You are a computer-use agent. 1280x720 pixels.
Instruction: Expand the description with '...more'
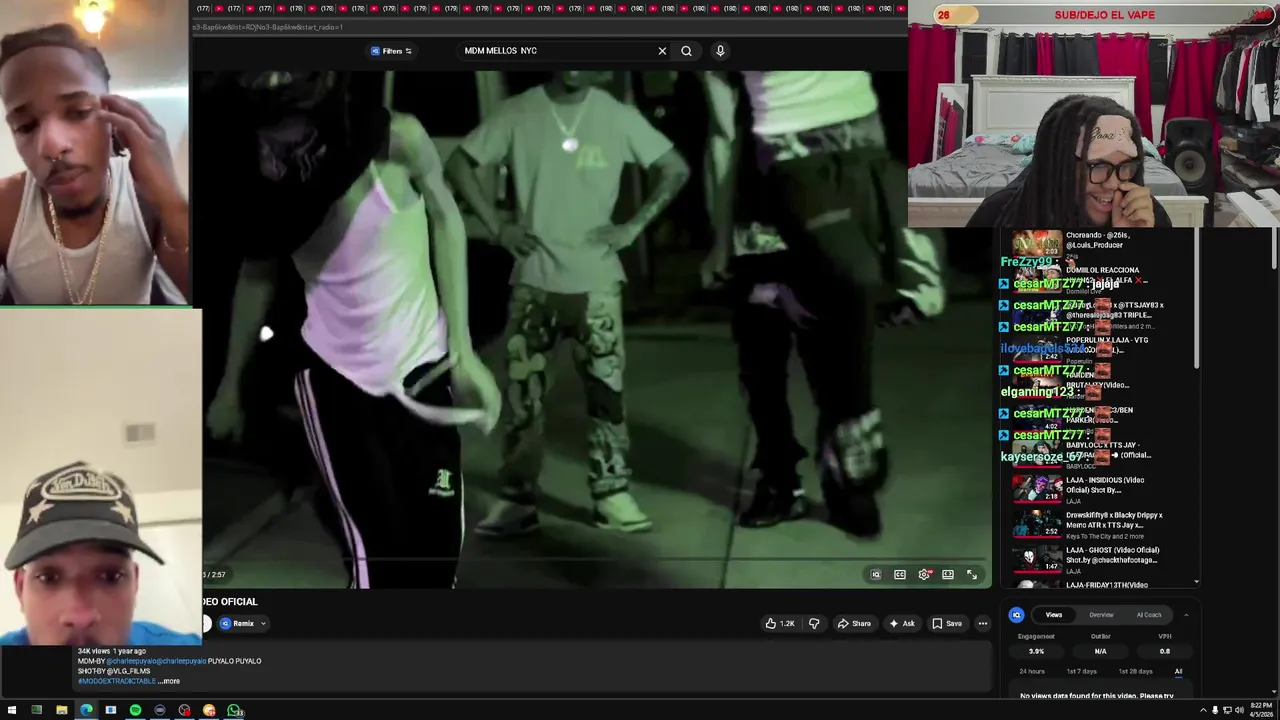[168, 681]
